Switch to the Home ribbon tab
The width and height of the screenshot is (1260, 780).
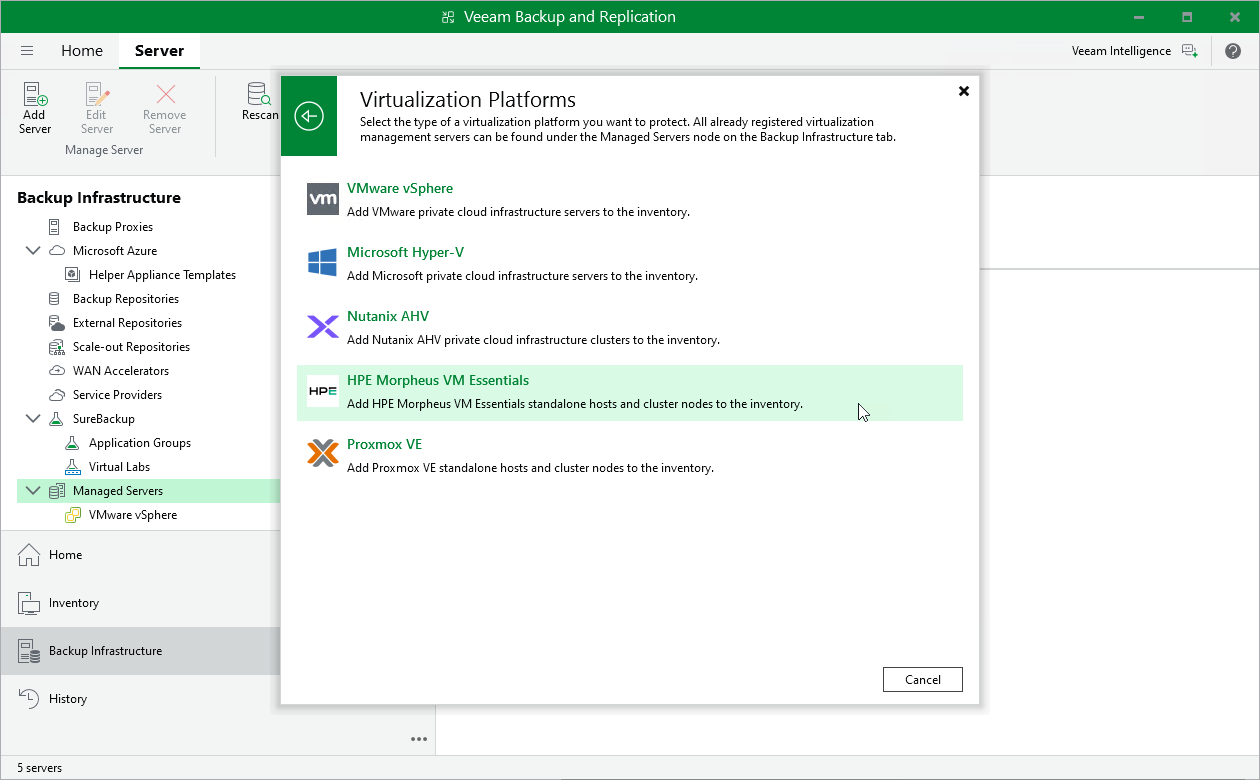82,51
